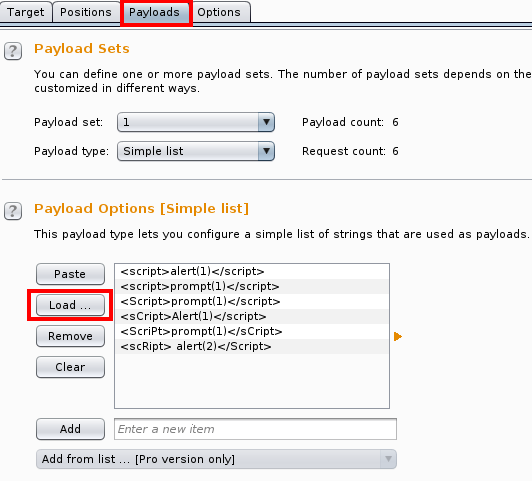This screenshot has width=532, height=481.
Task: Open help for Payload Sets section
Action: (13, 51)
